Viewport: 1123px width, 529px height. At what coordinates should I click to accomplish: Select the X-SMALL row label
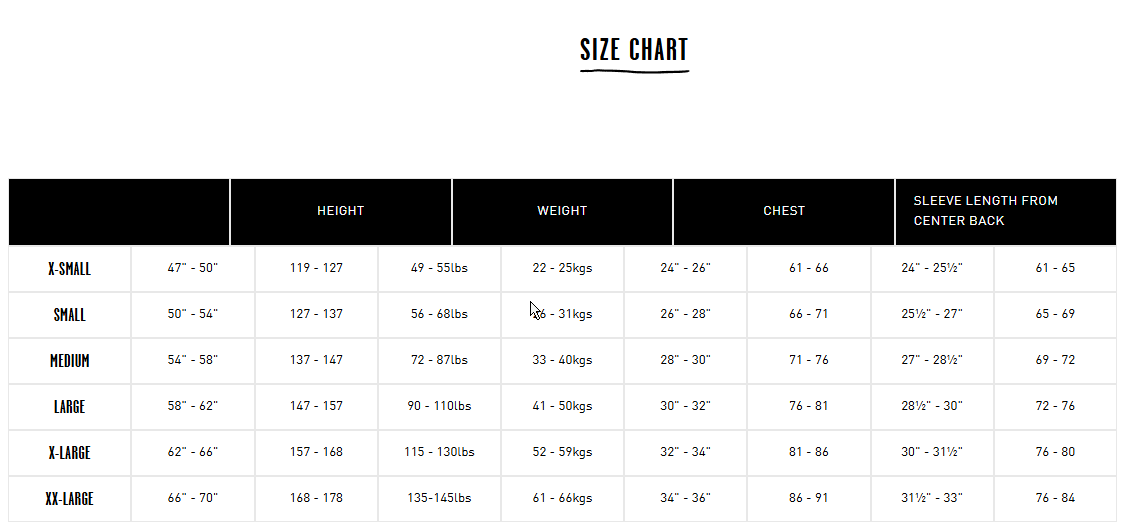point(69,269)
